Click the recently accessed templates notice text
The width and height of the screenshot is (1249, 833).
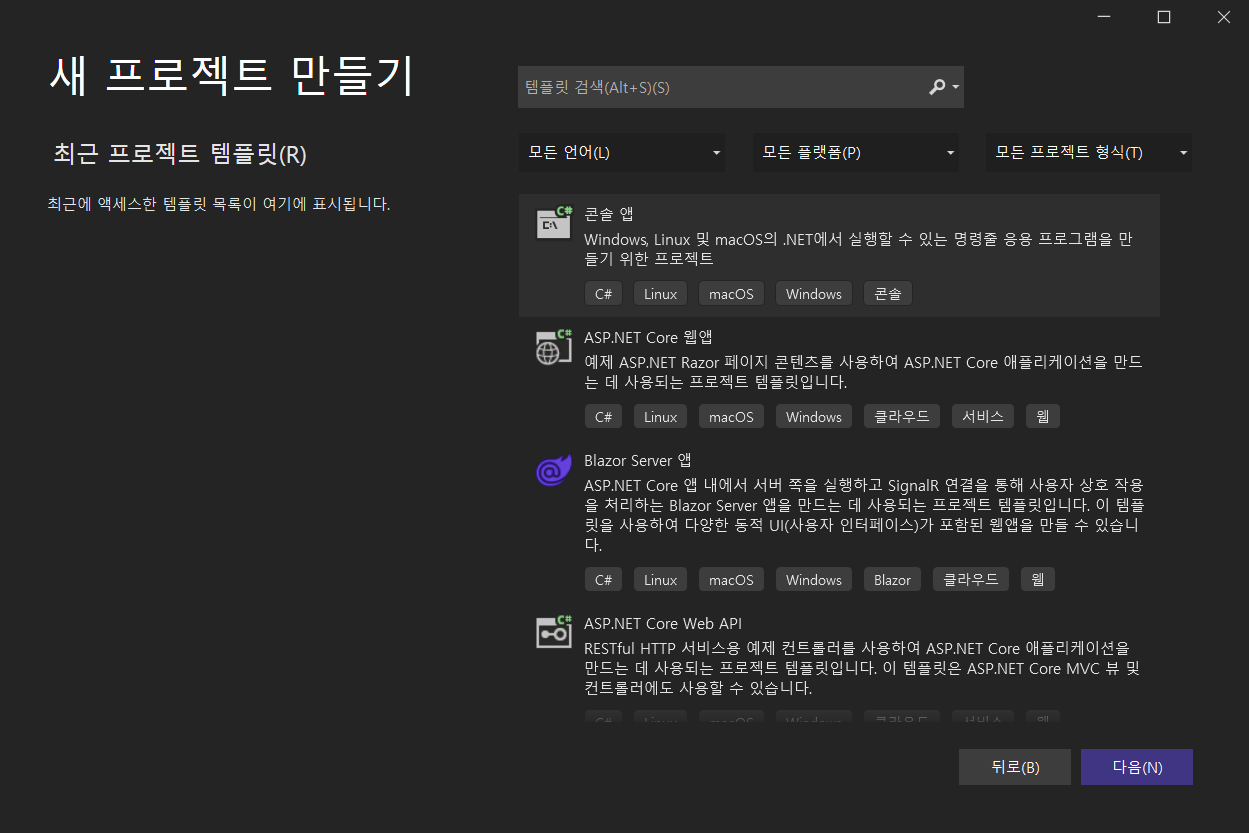coord(219,204)
